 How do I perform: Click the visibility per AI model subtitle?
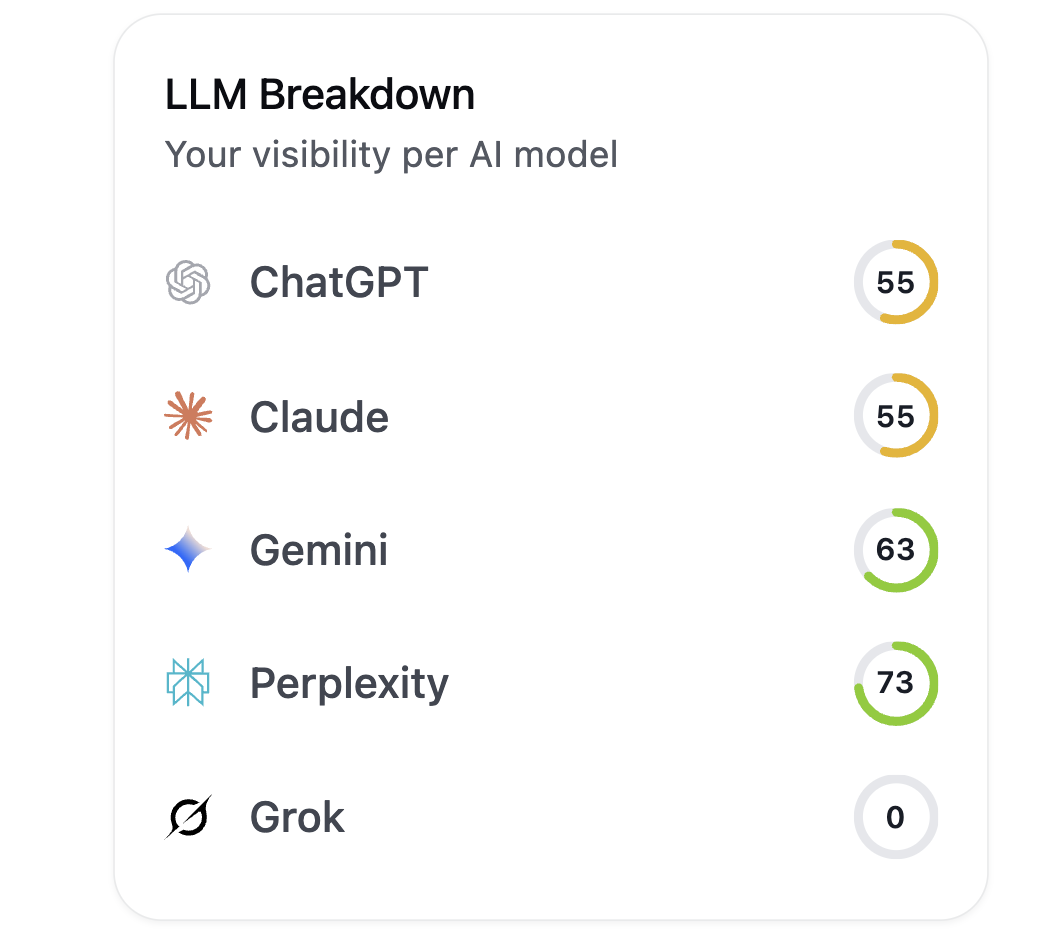click(x=391, y=155)
